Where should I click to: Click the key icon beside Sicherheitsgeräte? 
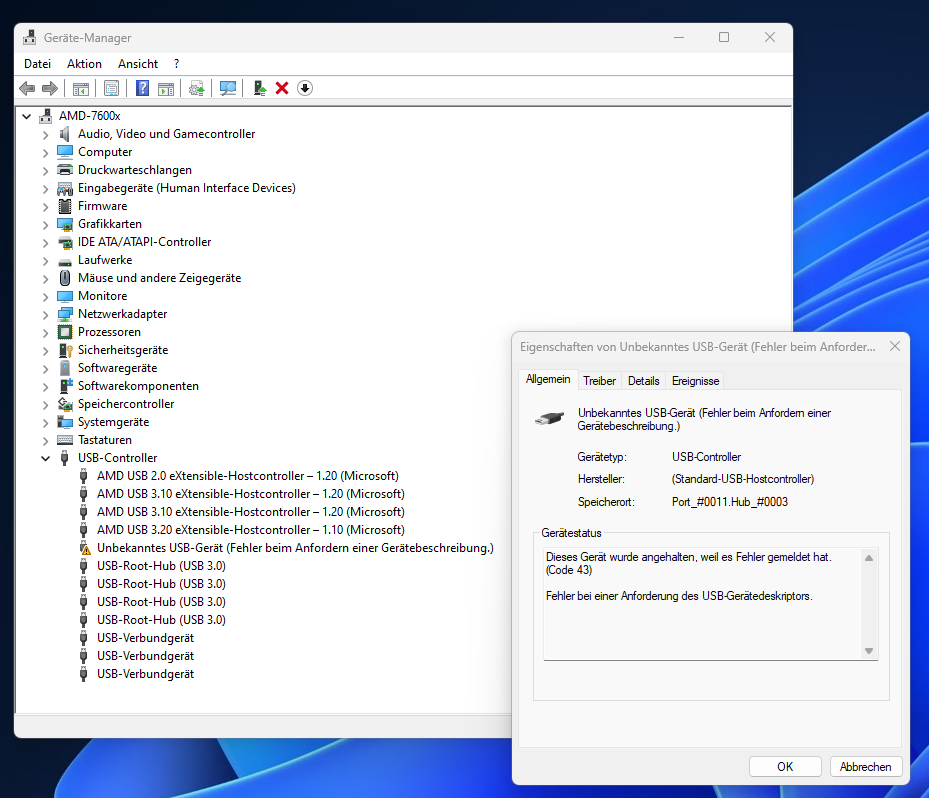point(65,350)
